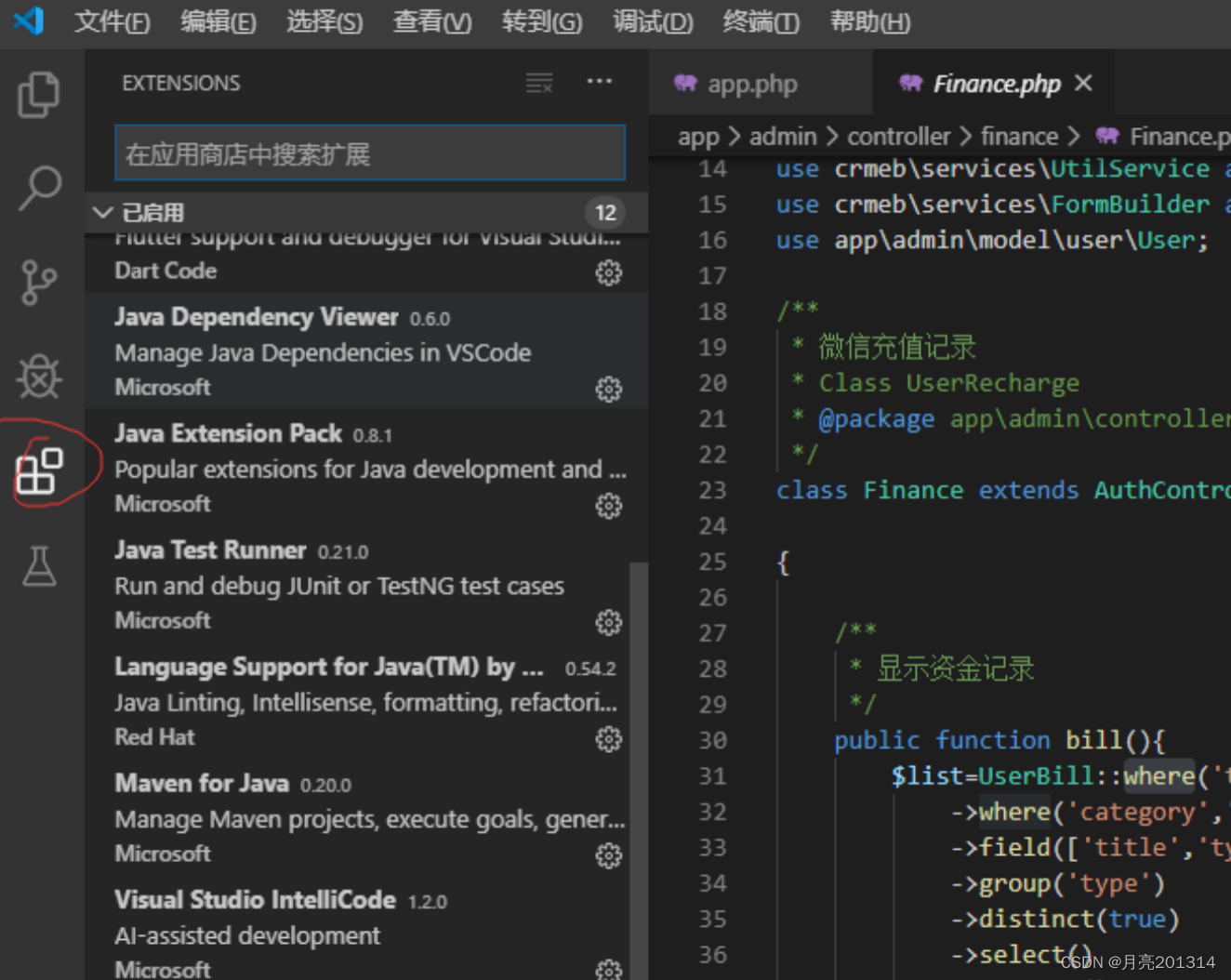Open manage gear for Java Test Runner
Image resolution: width=1231 pixels, height=980 pixels.
tap(609, 622)
